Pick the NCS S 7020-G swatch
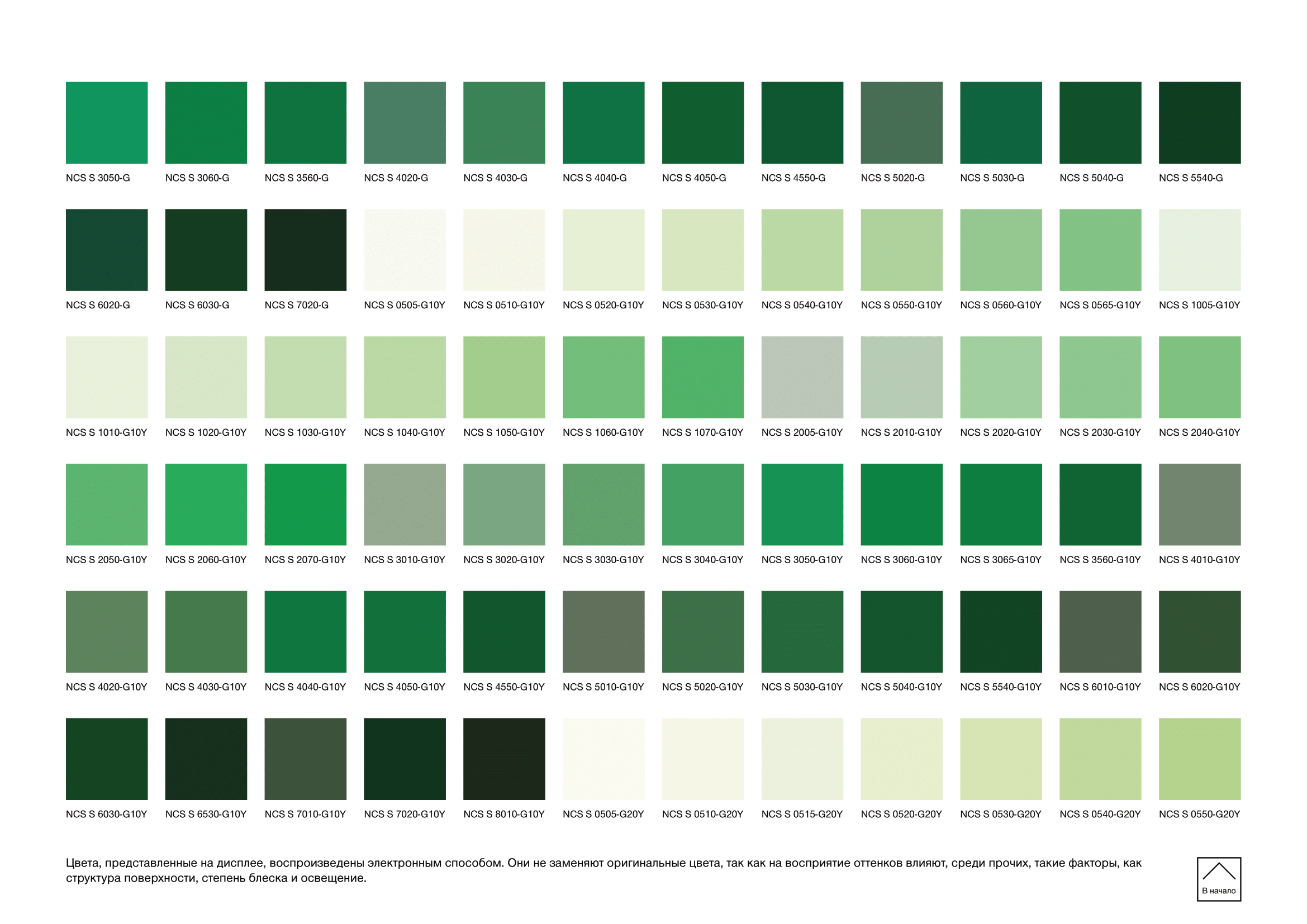The image size is (1307, 924). 306,250
